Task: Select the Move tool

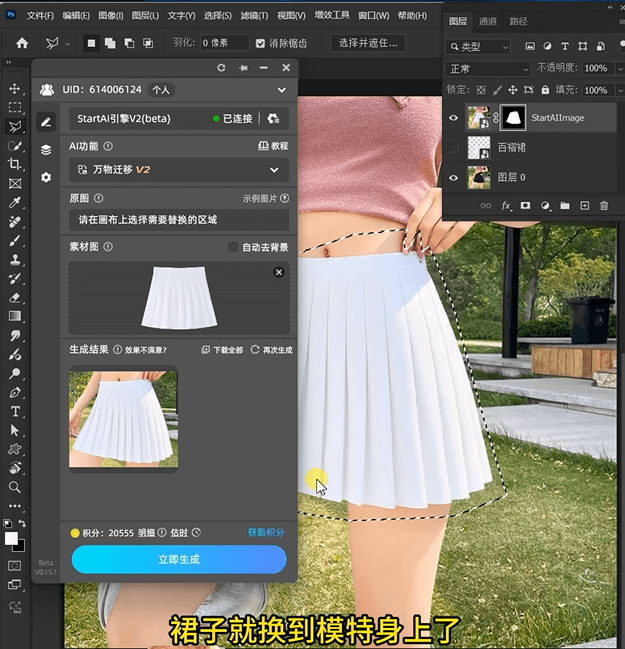Action: 15,89
